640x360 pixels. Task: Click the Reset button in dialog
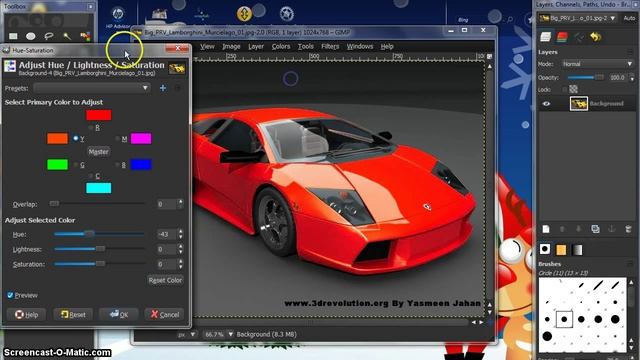click(73, 314)
